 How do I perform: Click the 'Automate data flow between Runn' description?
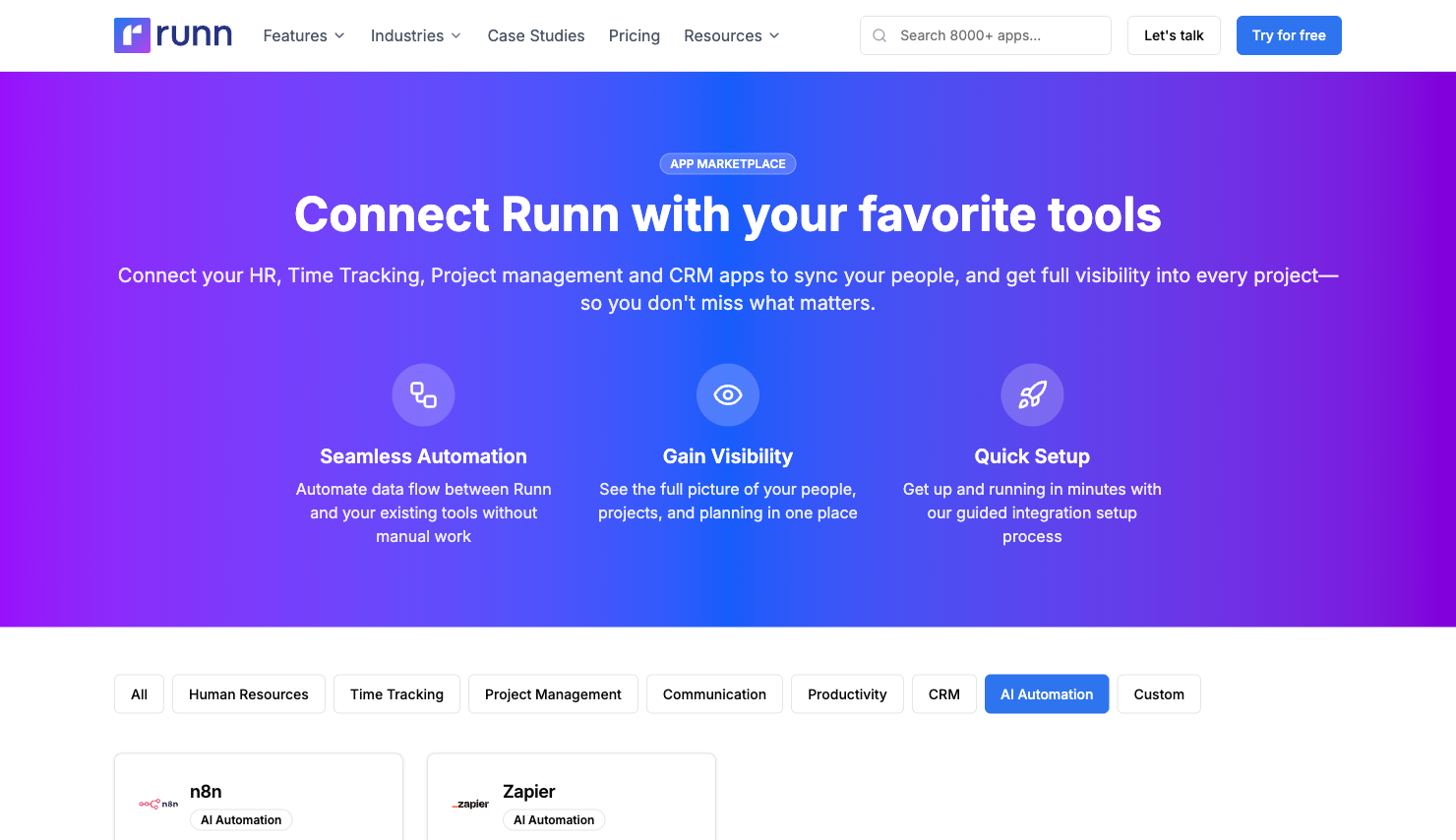point(424,512)
